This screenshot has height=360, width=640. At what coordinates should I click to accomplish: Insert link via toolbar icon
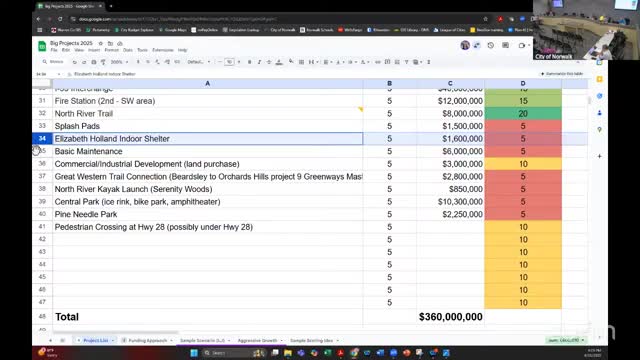[x=378, y=62]
